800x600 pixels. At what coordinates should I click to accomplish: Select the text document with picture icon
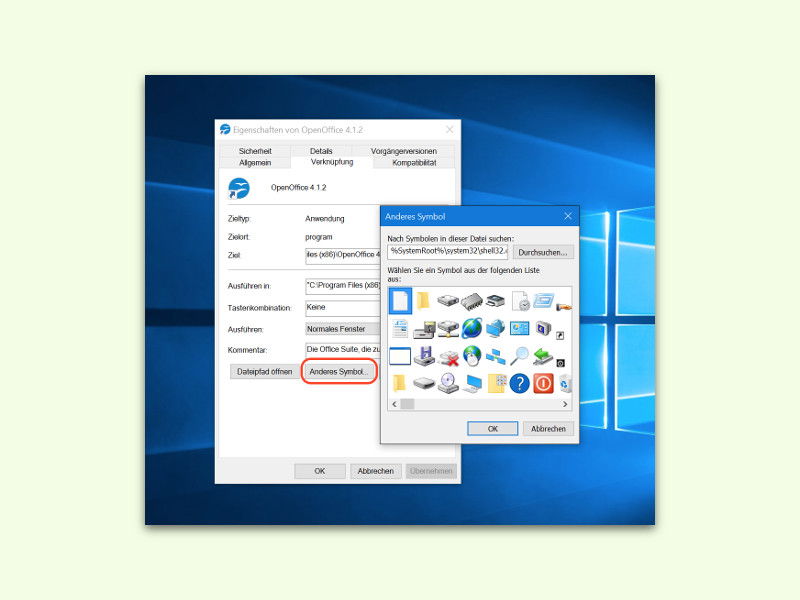pos(400,329)
